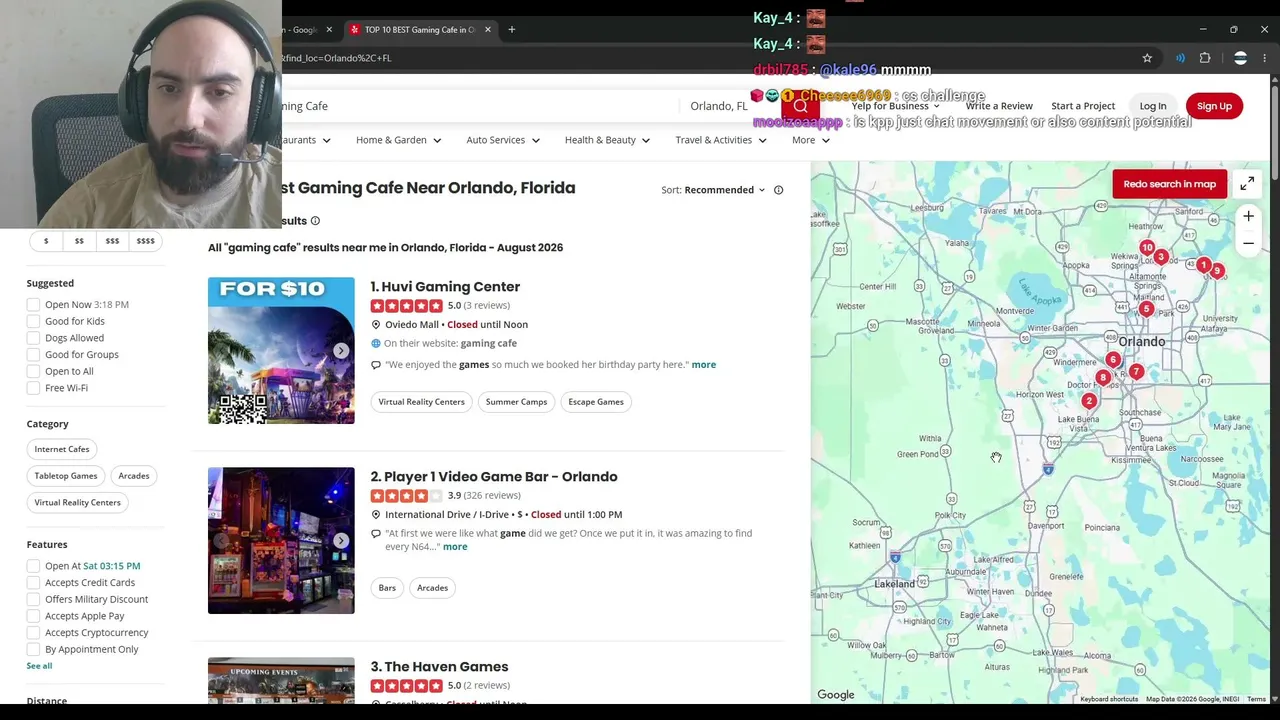Check the Dogs Allowed filter
Viewport: 1280px width, 720px height.
click(33, 338)
